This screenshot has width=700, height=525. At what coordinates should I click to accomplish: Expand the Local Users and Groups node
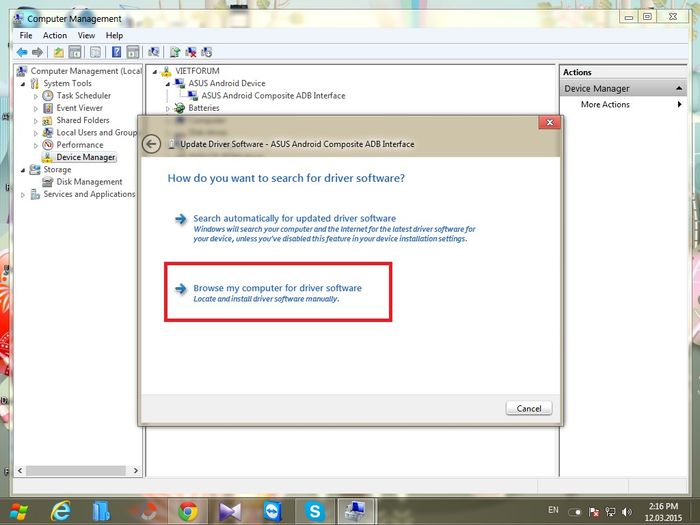pos(36,133)
